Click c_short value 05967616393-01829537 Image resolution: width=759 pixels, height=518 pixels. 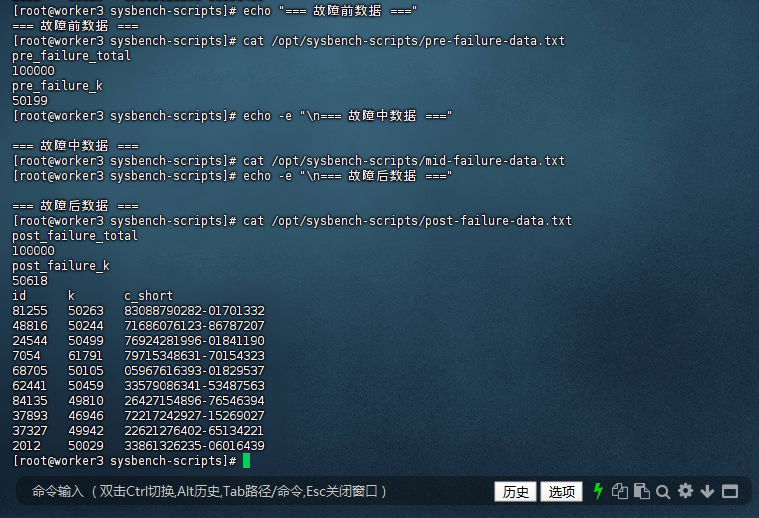tap(195, 371)
